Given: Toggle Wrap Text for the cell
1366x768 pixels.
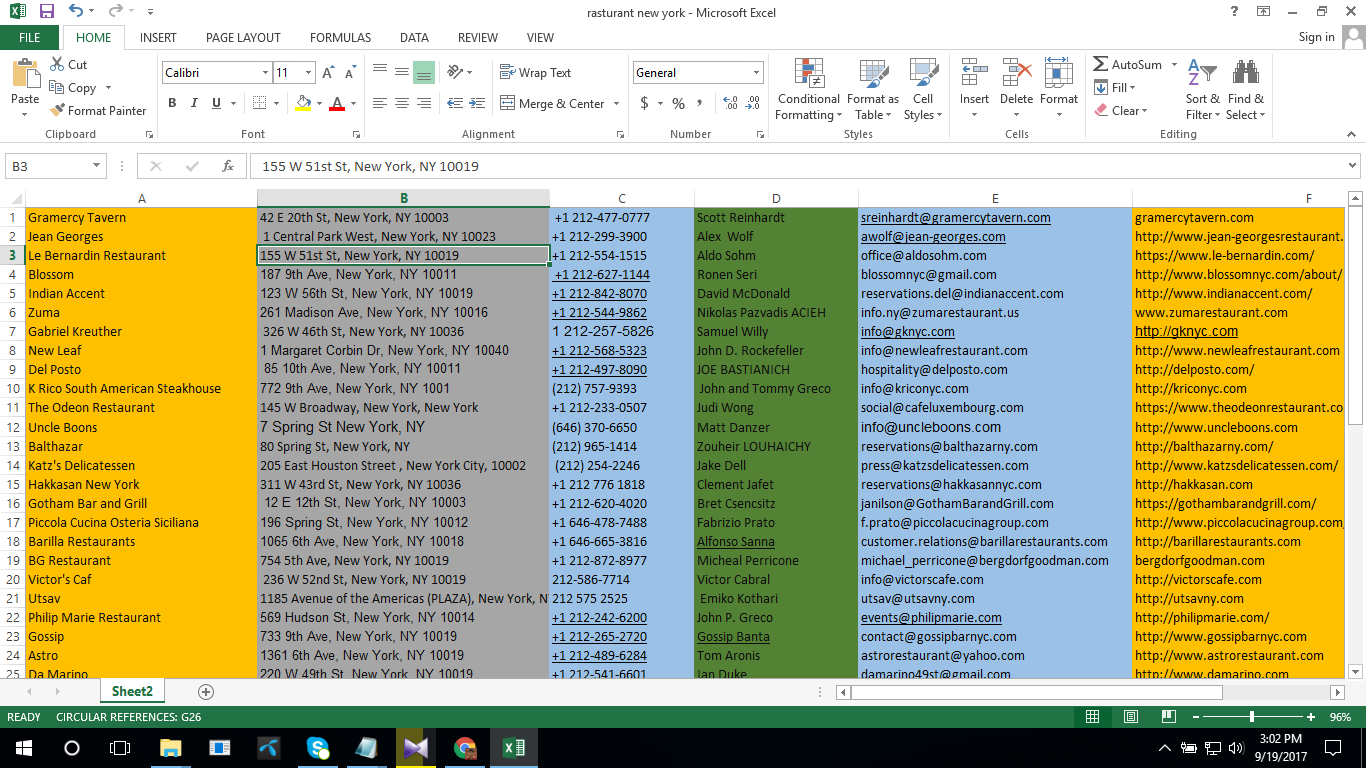Looking at the screenshot, I should click(535, 73).
